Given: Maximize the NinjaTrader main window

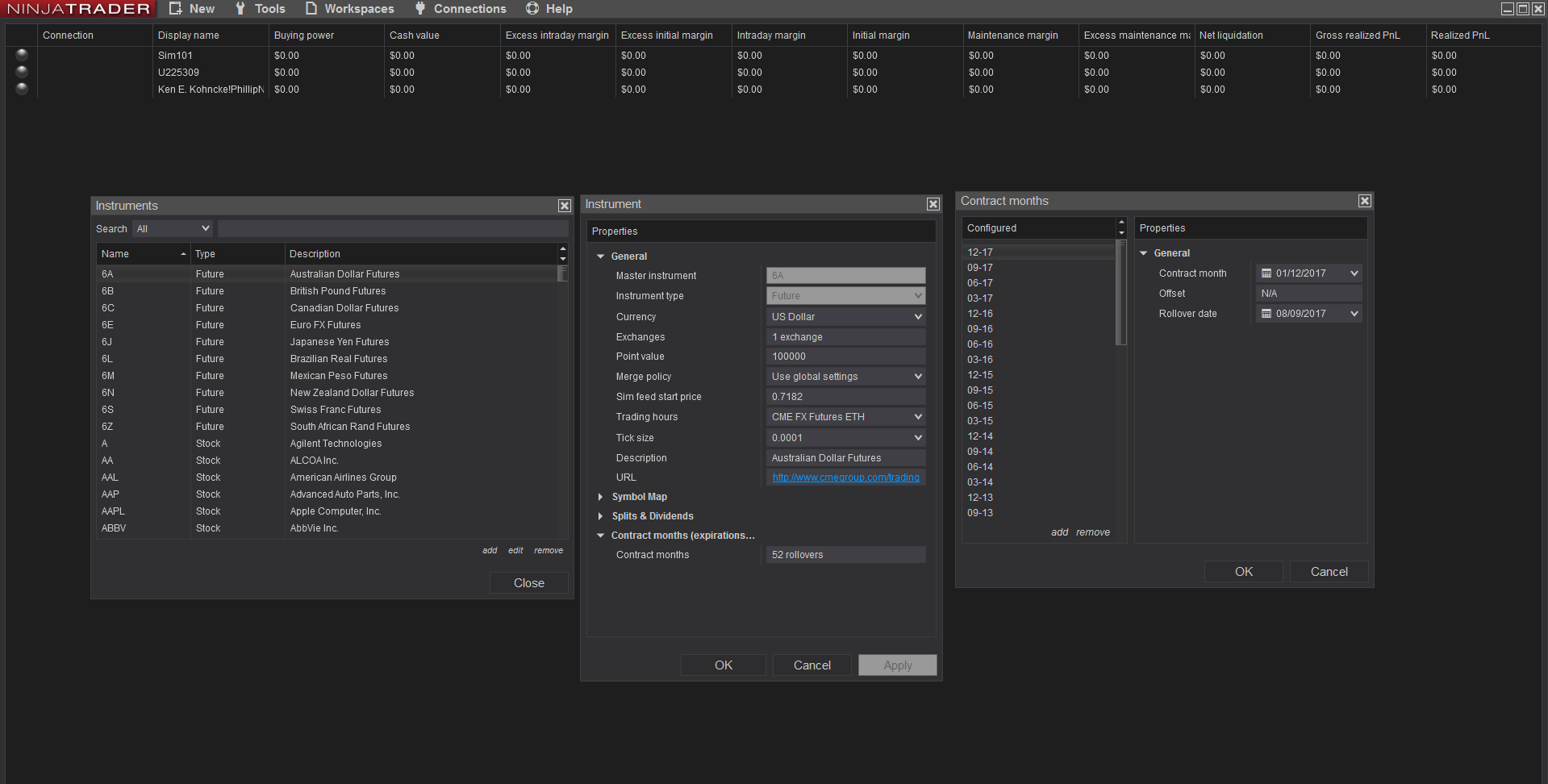Looking at the screenshot, I should (x=1523, y=9).
